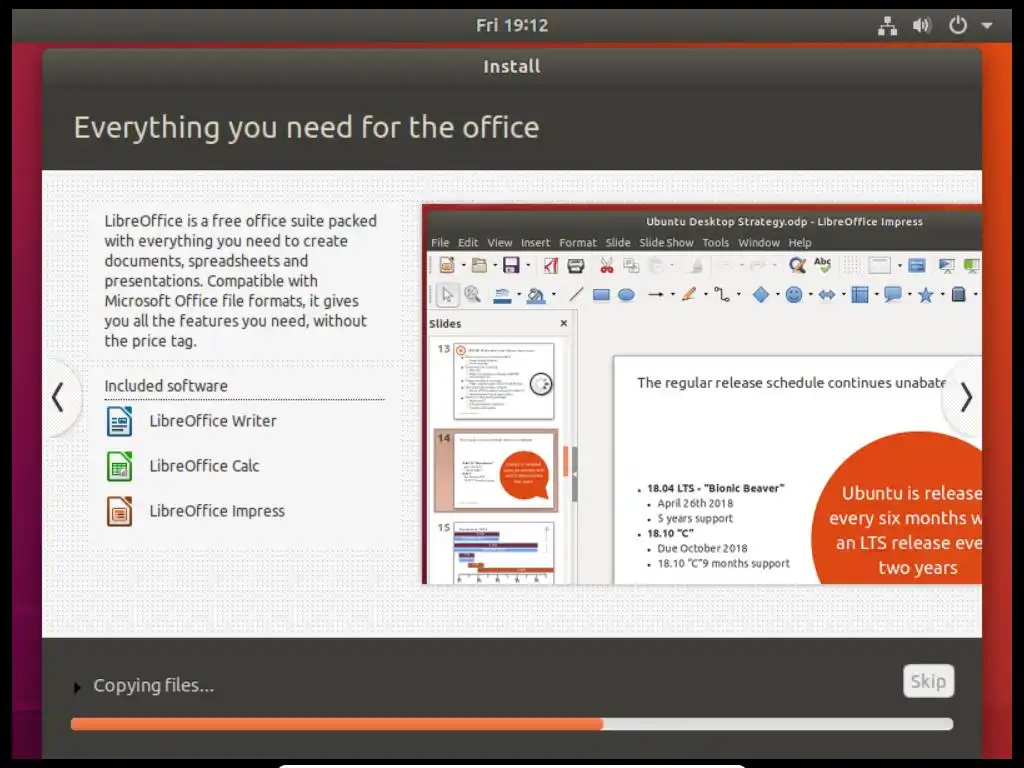The width and height of the screenshot is (1024, 768).
Task: Select the Curve pencil tool
Action: point(689,295)
